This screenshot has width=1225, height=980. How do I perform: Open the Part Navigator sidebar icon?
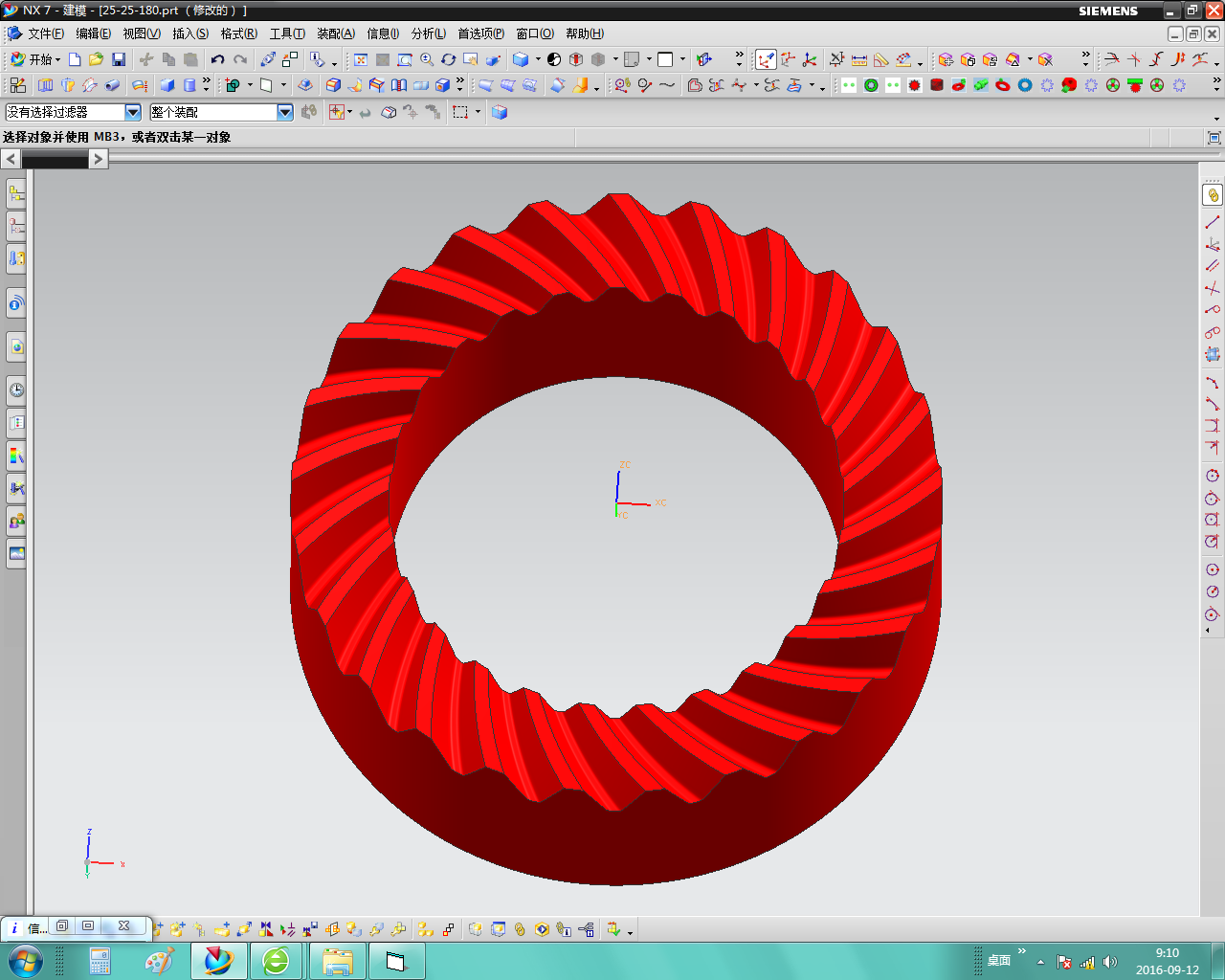click(16, 227)
